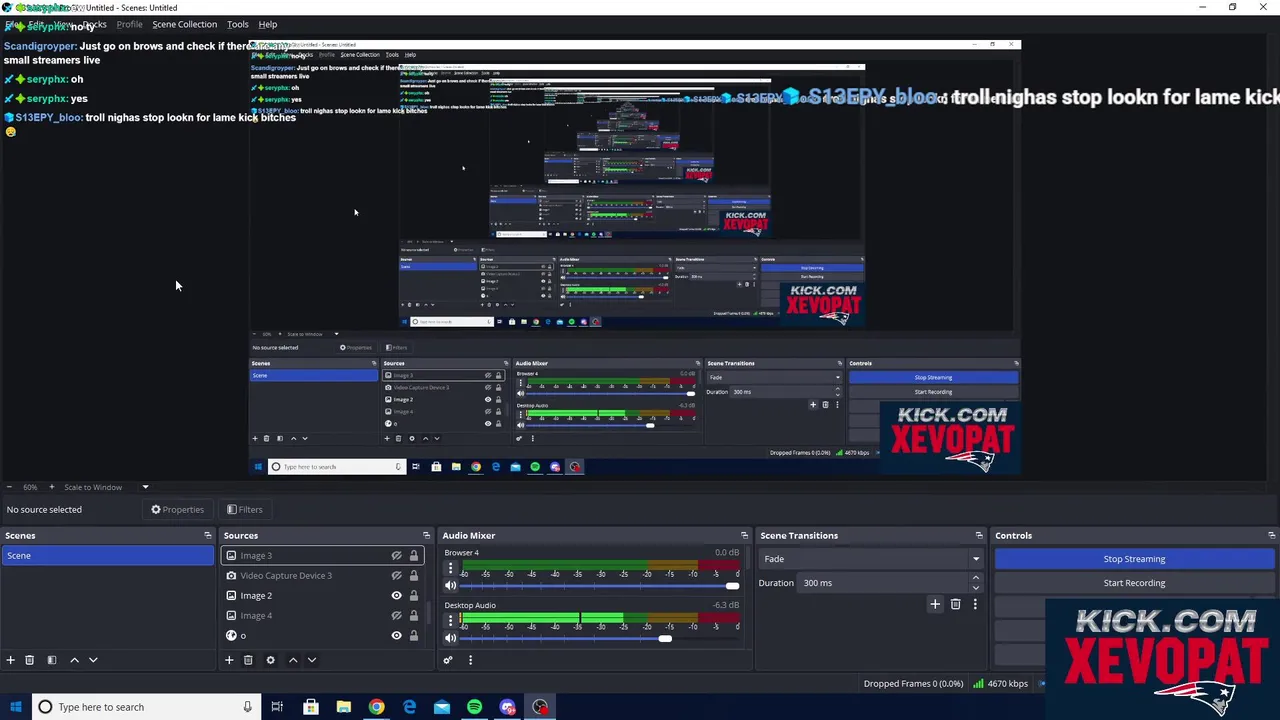Open the Help menu

[268, 24]
